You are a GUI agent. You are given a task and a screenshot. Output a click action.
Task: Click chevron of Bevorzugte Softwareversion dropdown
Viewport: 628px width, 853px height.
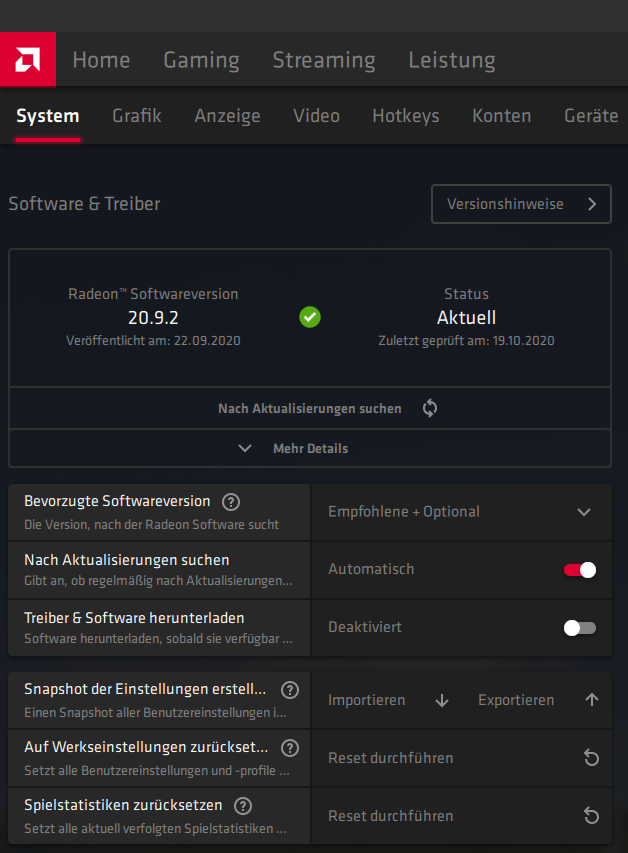coord(584,512)
